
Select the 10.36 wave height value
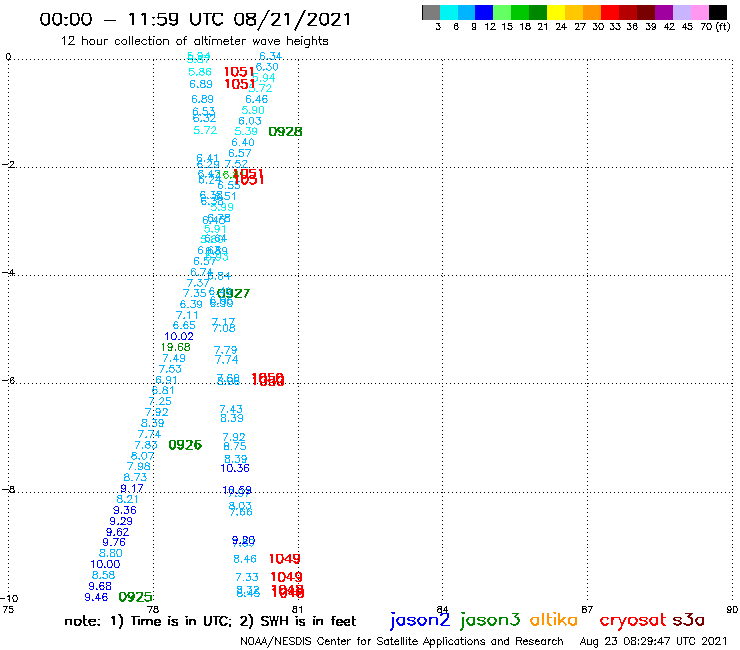tap(235, 468)
